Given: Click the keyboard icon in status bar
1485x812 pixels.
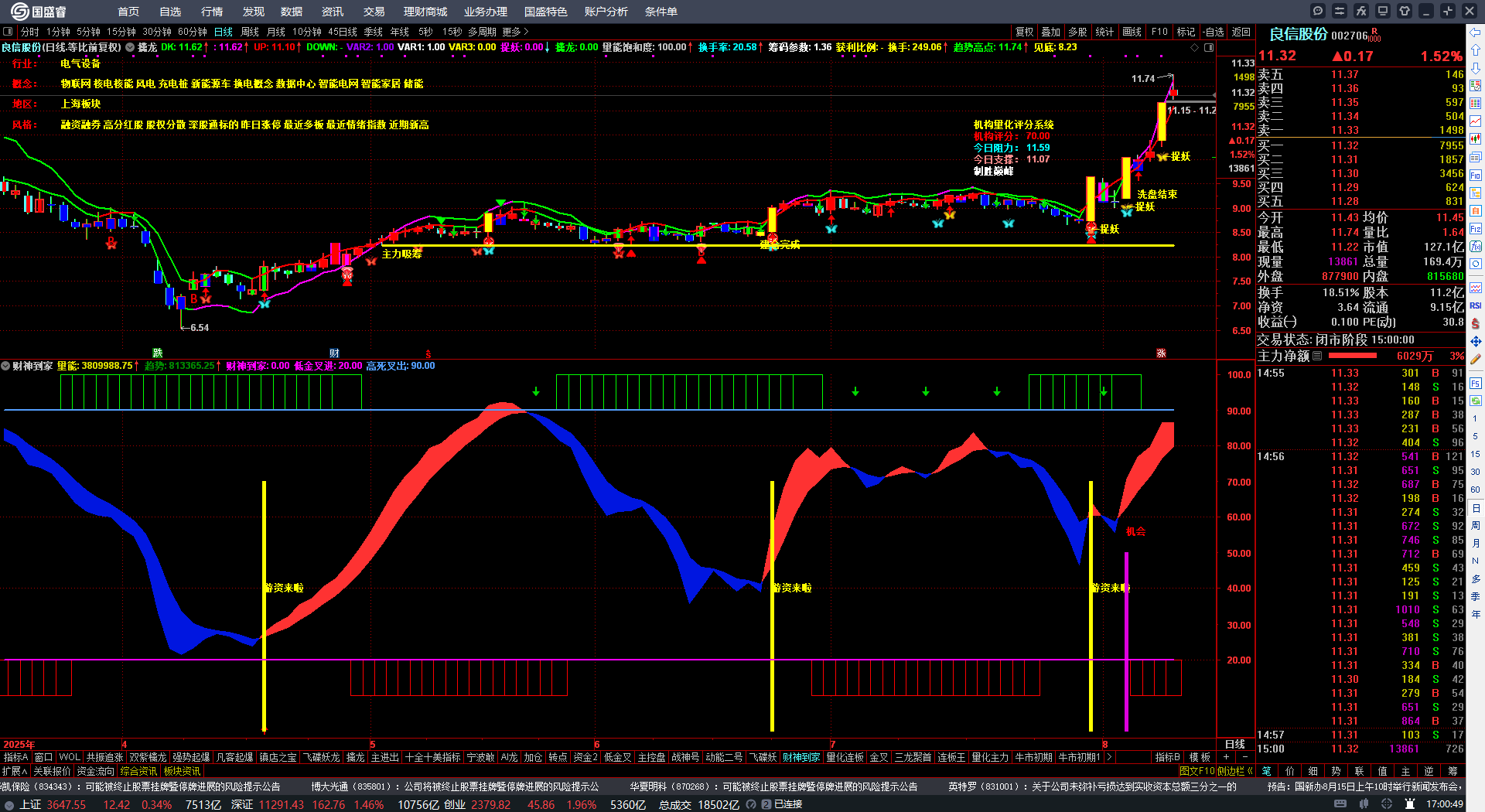Looking at the screenshot, I should (x=1340, y=804).
